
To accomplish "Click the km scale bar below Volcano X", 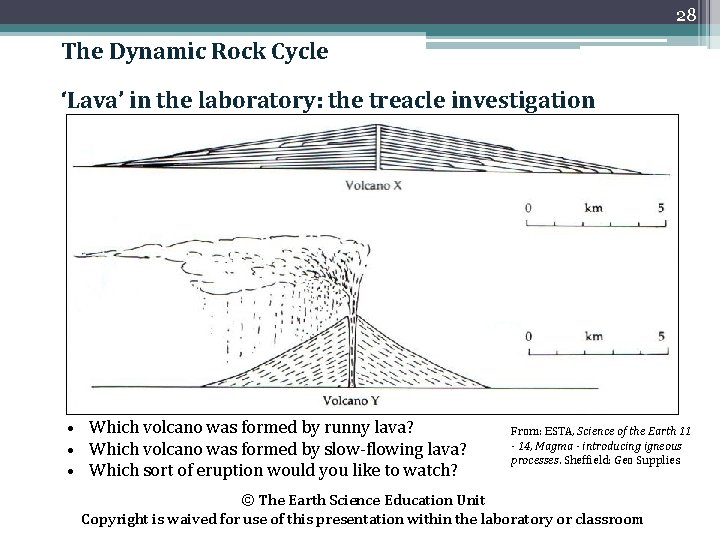I will pyautogui.click(x=596, y=215).
